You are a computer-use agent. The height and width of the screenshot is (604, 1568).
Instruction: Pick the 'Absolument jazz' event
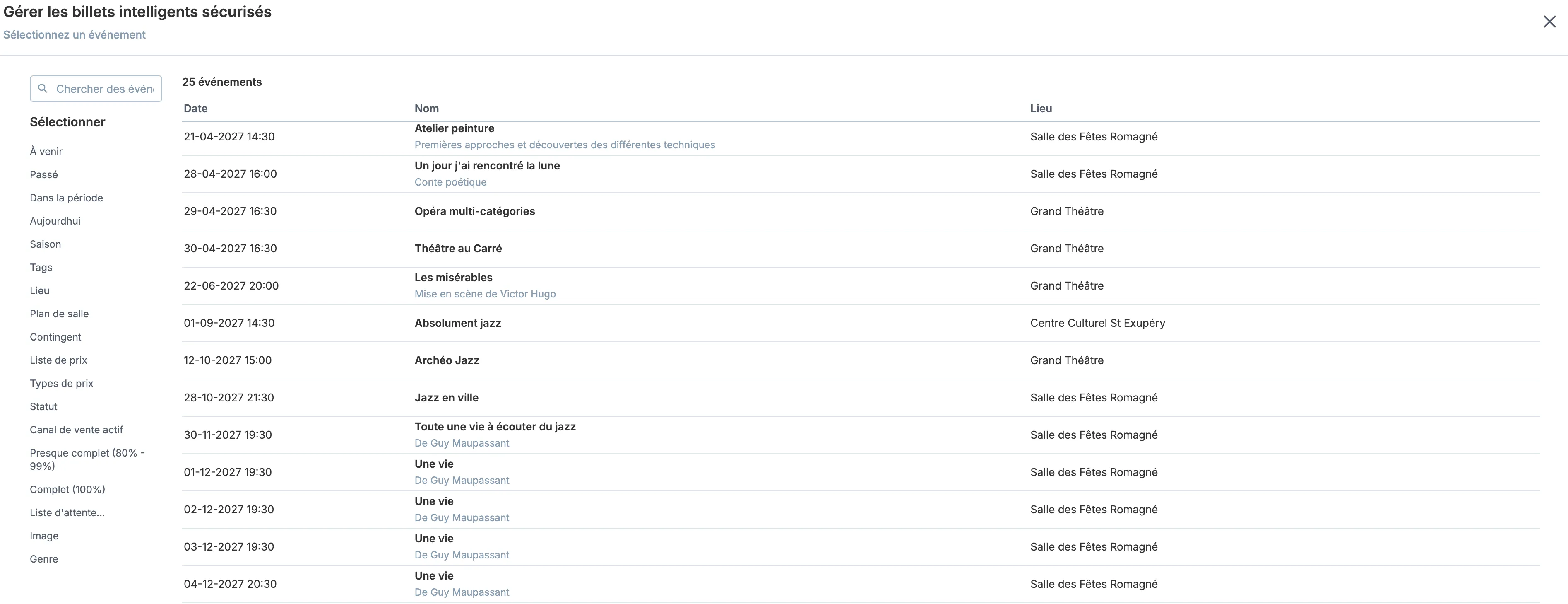tap(861, 323)
